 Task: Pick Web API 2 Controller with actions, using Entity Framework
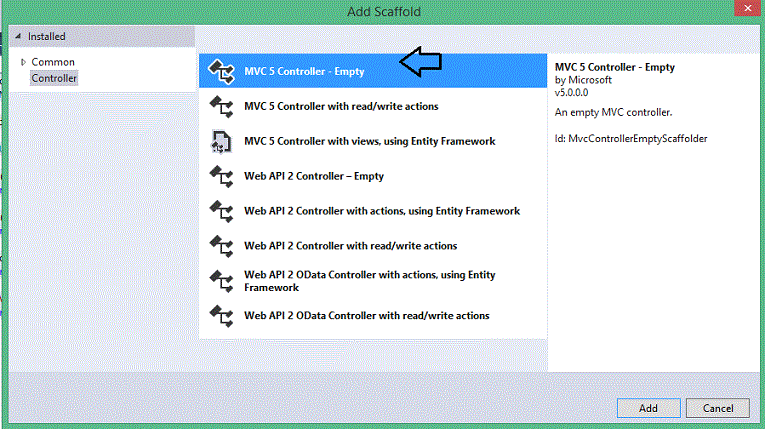coord(373,211)
